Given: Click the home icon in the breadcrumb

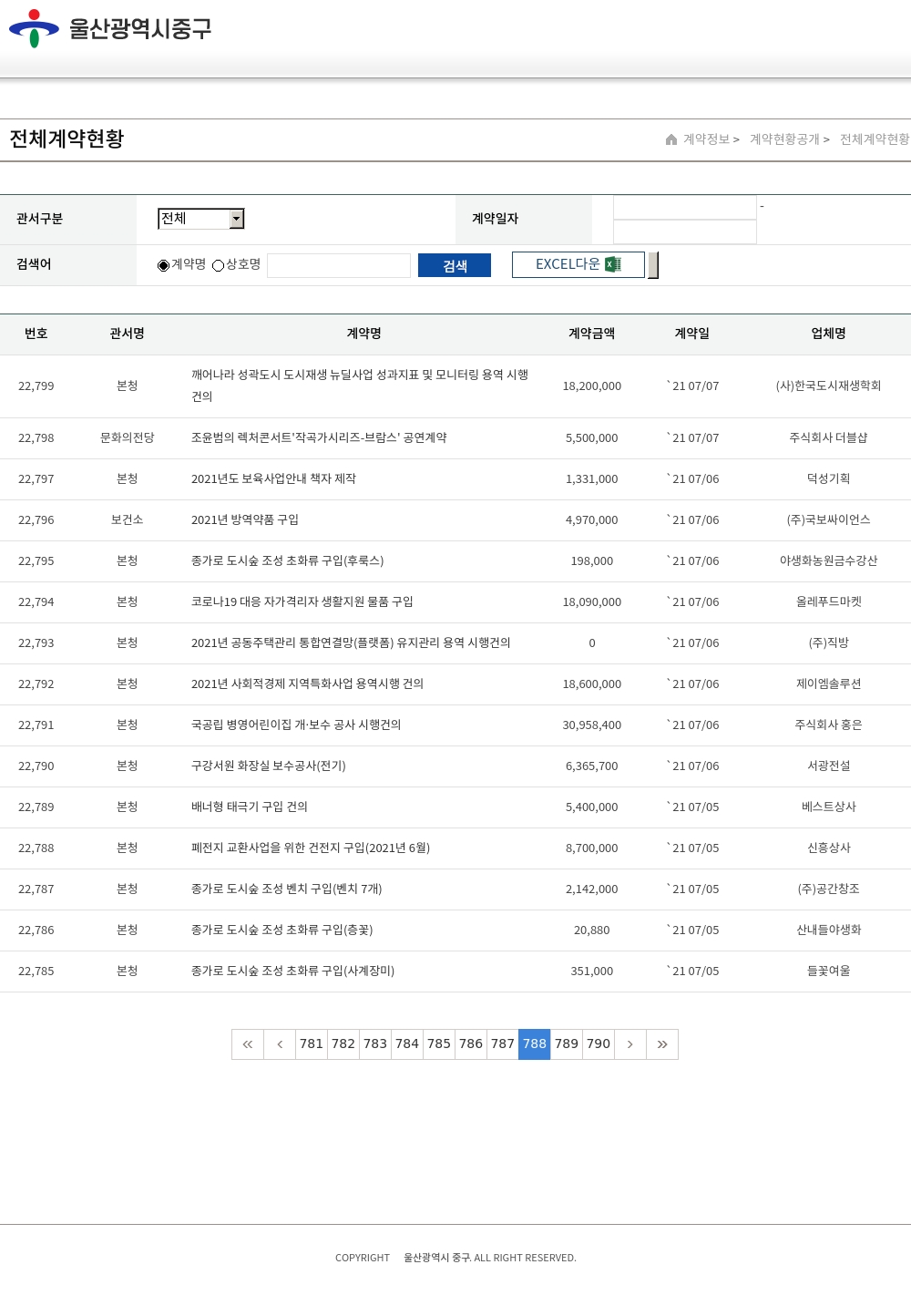Looking at the screenshot, I should 671,139.
